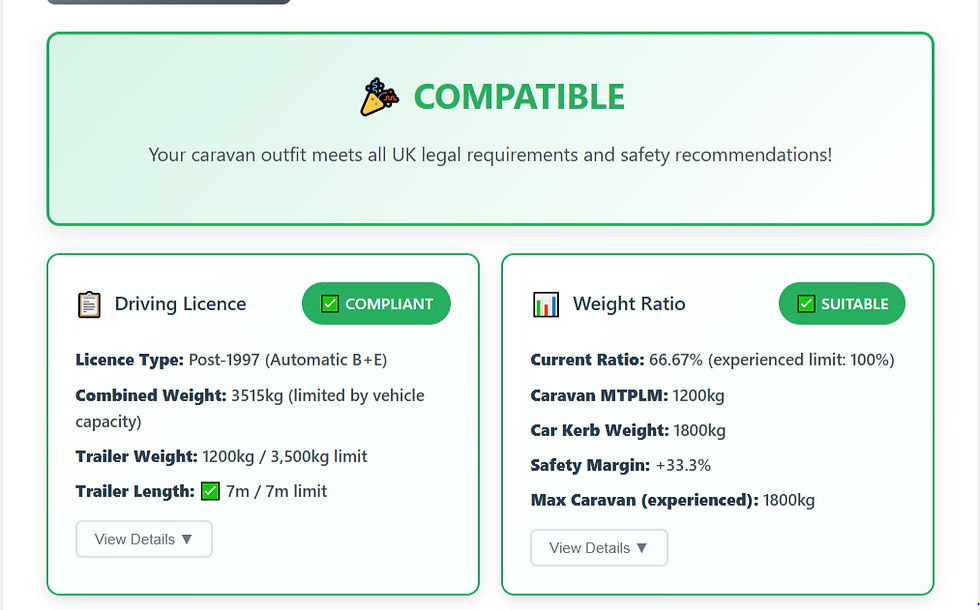Click the clipboard icon beside Driving Licence
This screenshot has width=980, height=610.
[x=89, y=303]
